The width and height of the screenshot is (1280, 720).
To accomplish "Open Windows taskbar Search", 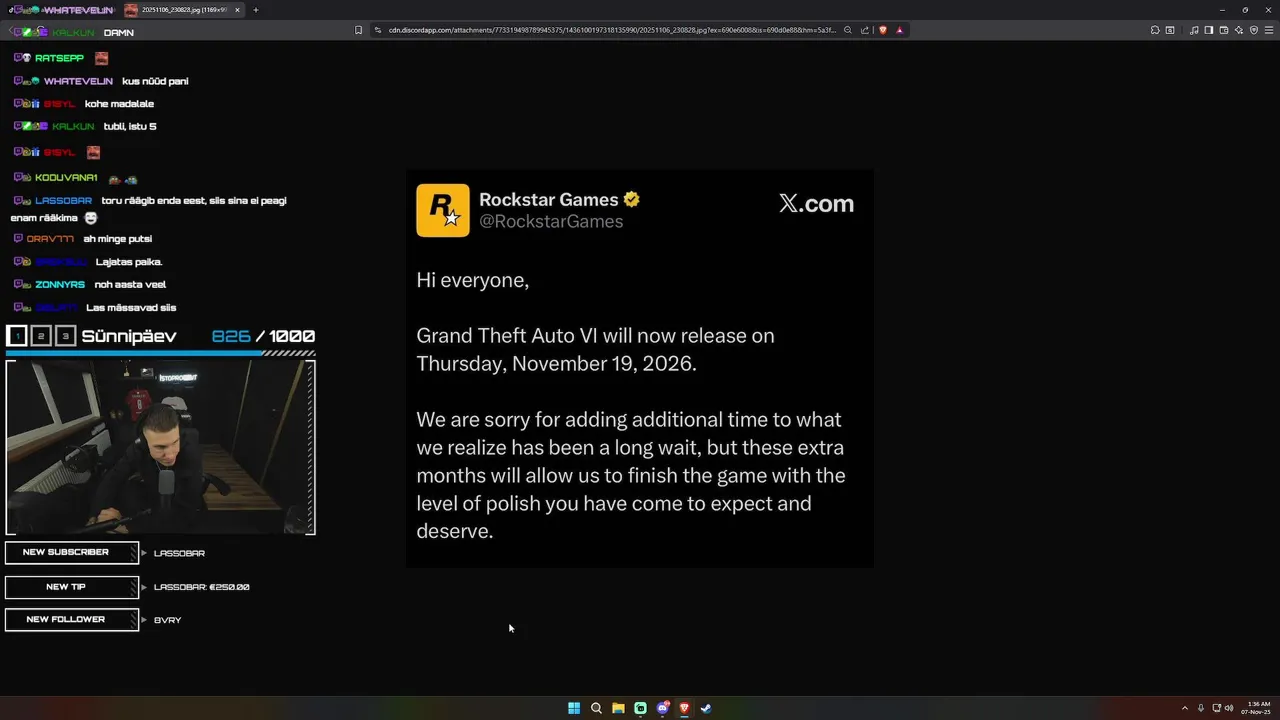I will [x=596, y=708].
